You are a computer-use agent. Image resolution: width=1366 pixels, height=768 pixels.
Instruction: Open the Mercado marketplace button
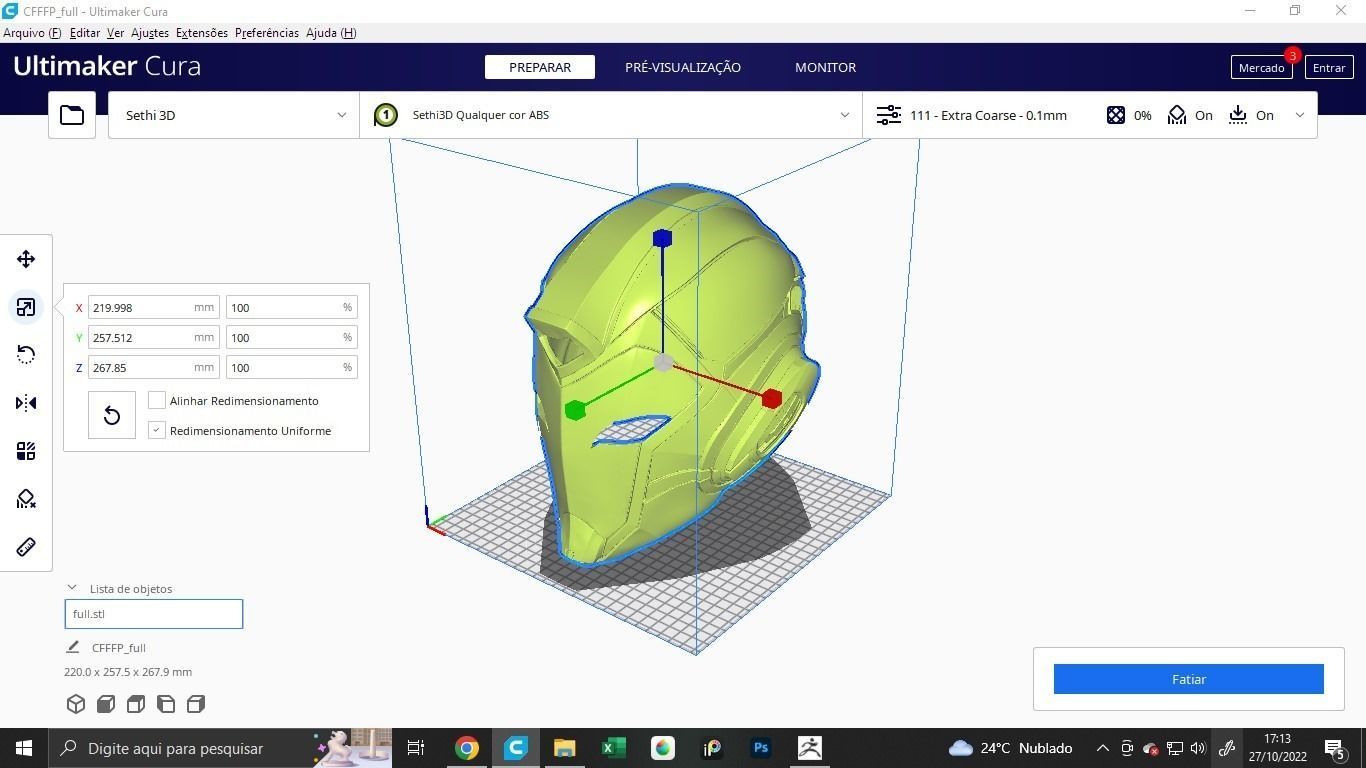pos(1261,68)
